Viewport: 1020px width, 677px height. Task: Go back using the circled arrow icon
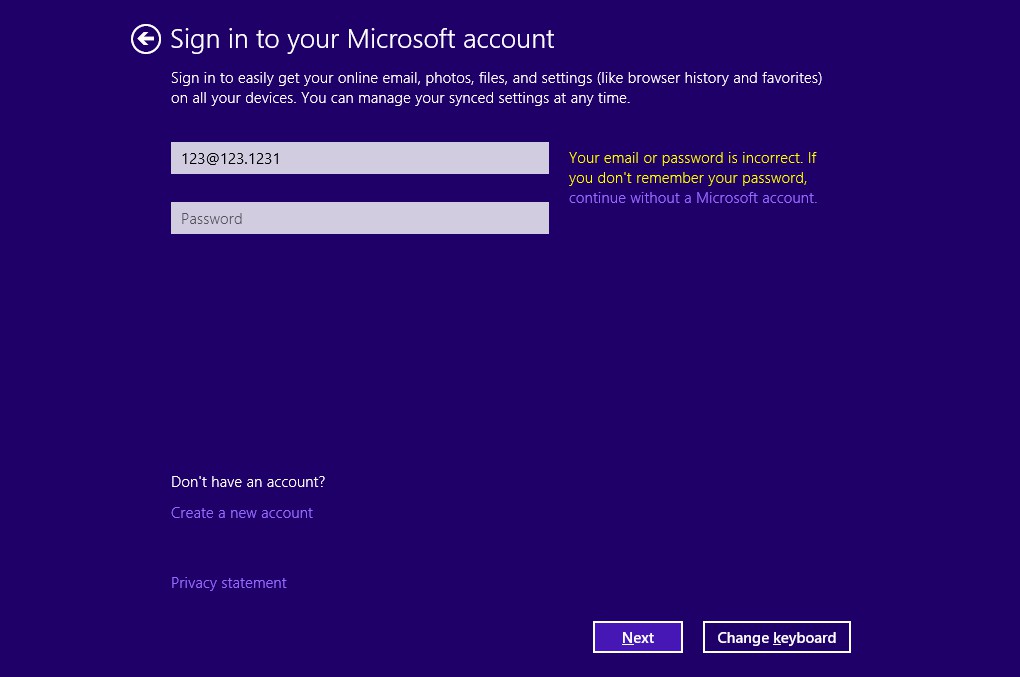(146, 39)
